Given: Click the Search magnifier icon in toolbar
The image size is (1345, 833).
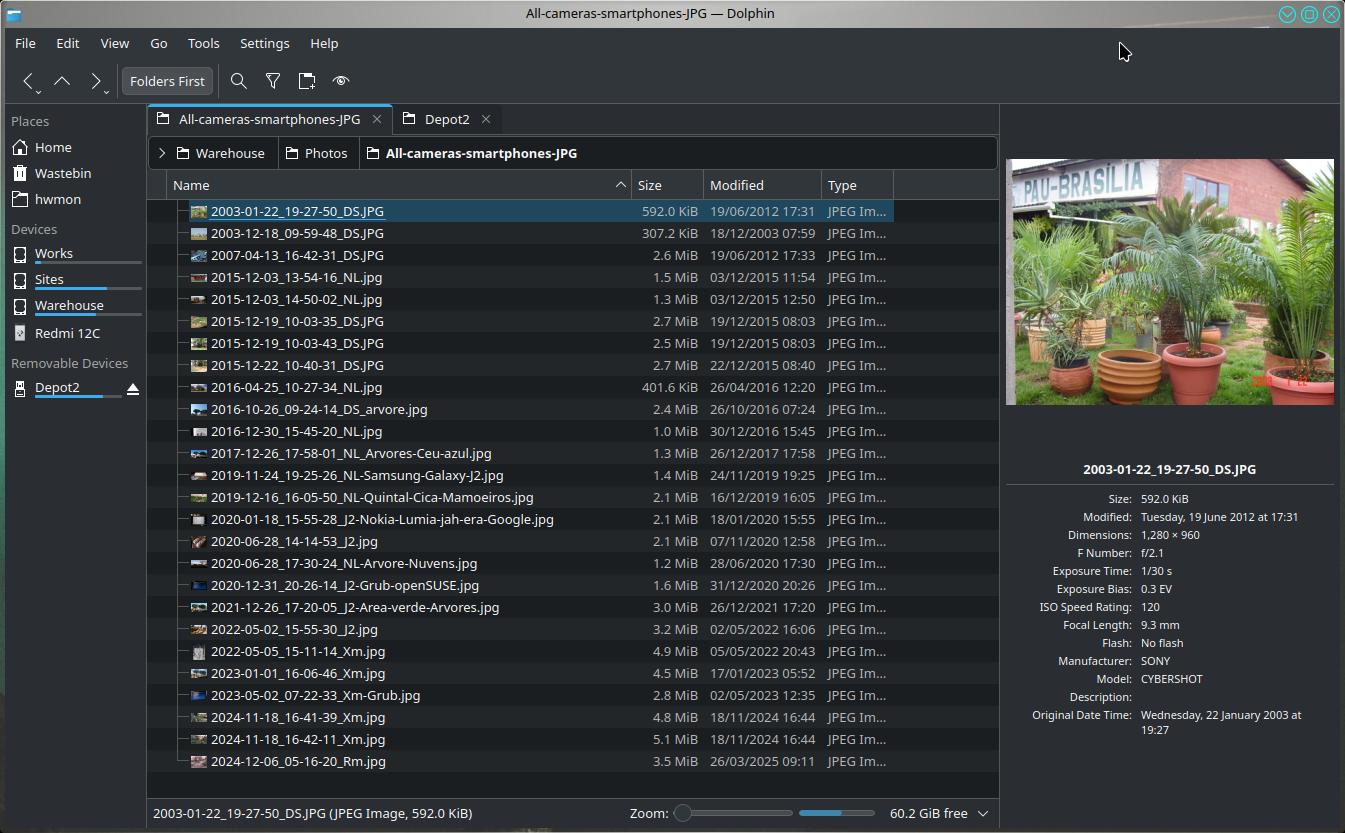Looking at the screenshot, I should [x=238, y=81].
